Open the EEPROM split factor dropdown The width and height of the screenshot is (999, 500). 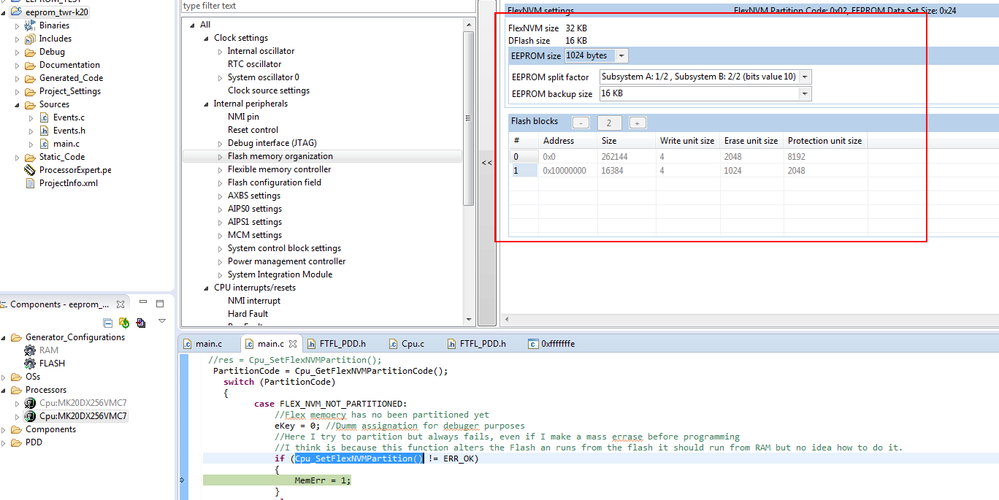[805, 77]
